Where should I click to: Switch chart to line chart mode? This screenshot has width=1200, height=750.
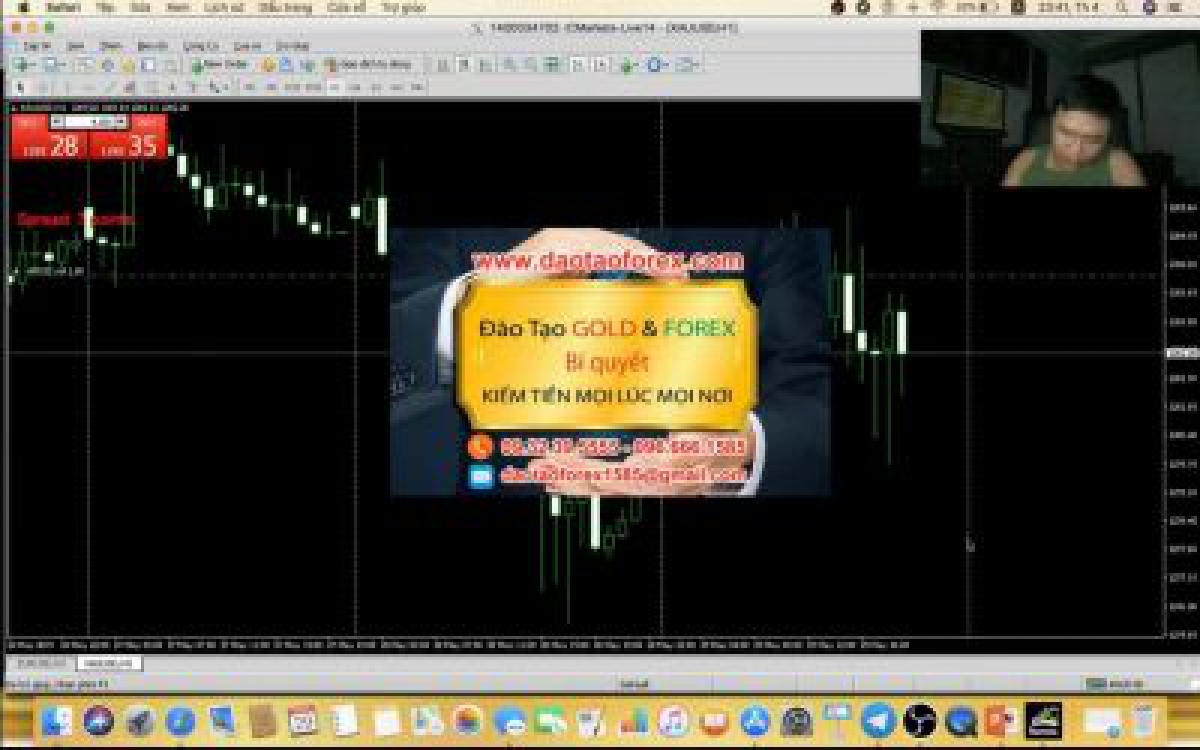(486, 64)
